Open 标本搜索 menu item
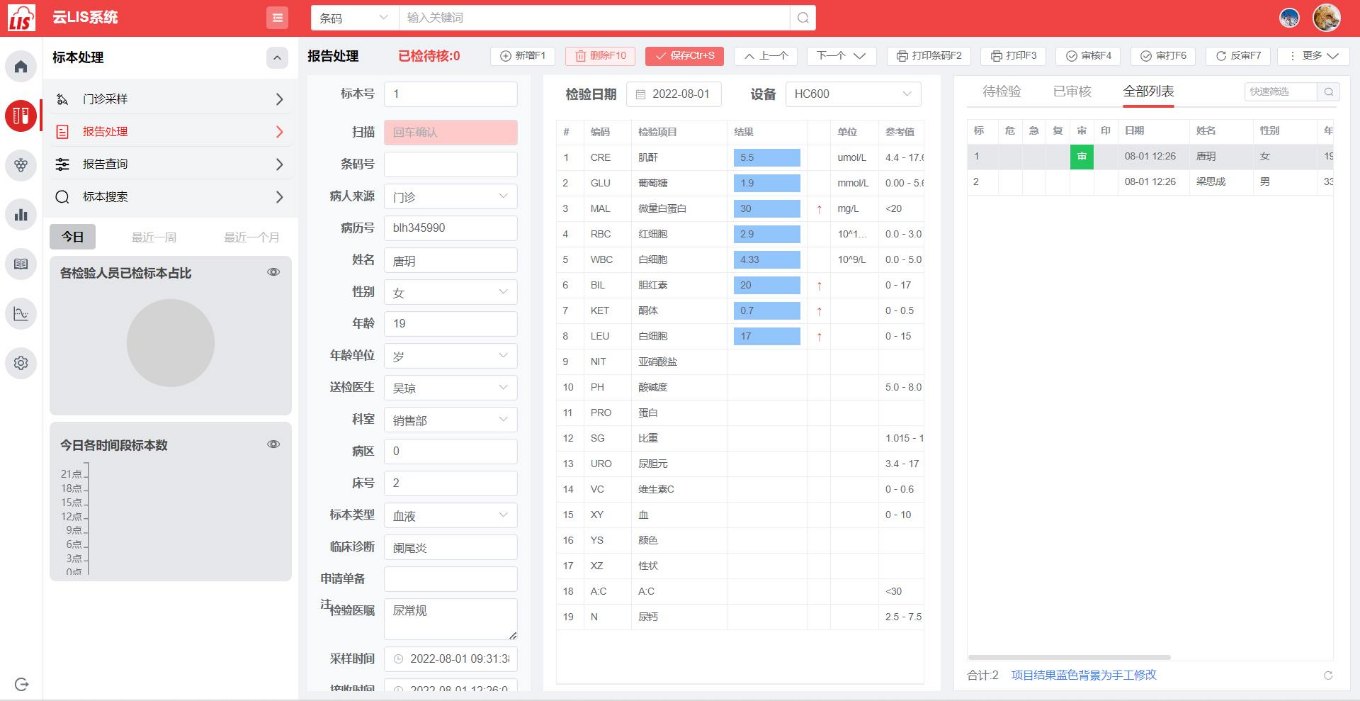 pos(170,197)
